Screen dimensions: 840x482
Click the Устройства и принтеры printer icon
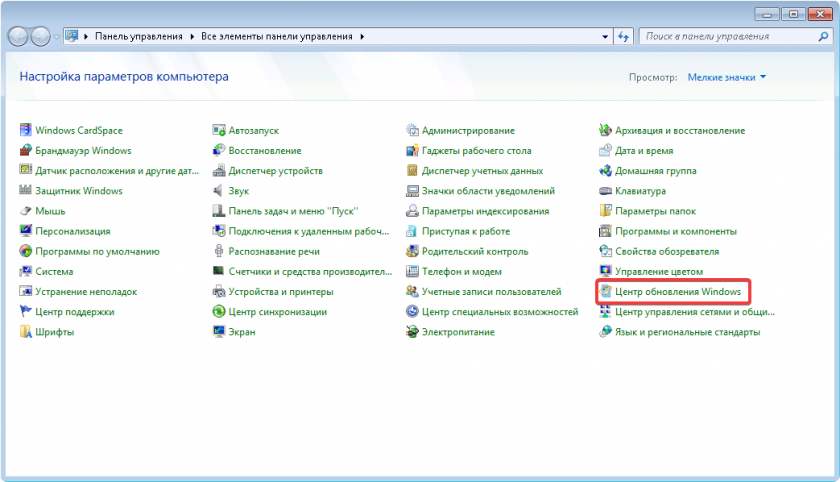pos(219,292)
